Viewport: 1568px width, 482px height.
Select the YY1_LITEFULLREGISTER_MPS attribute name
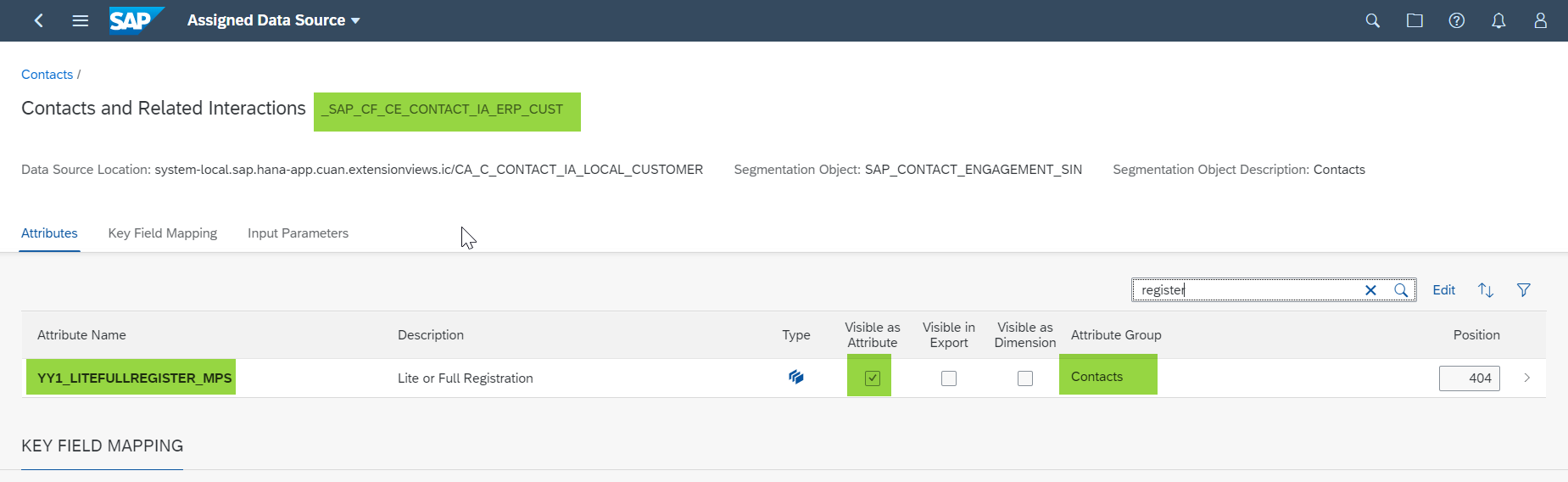coord(134,378)
